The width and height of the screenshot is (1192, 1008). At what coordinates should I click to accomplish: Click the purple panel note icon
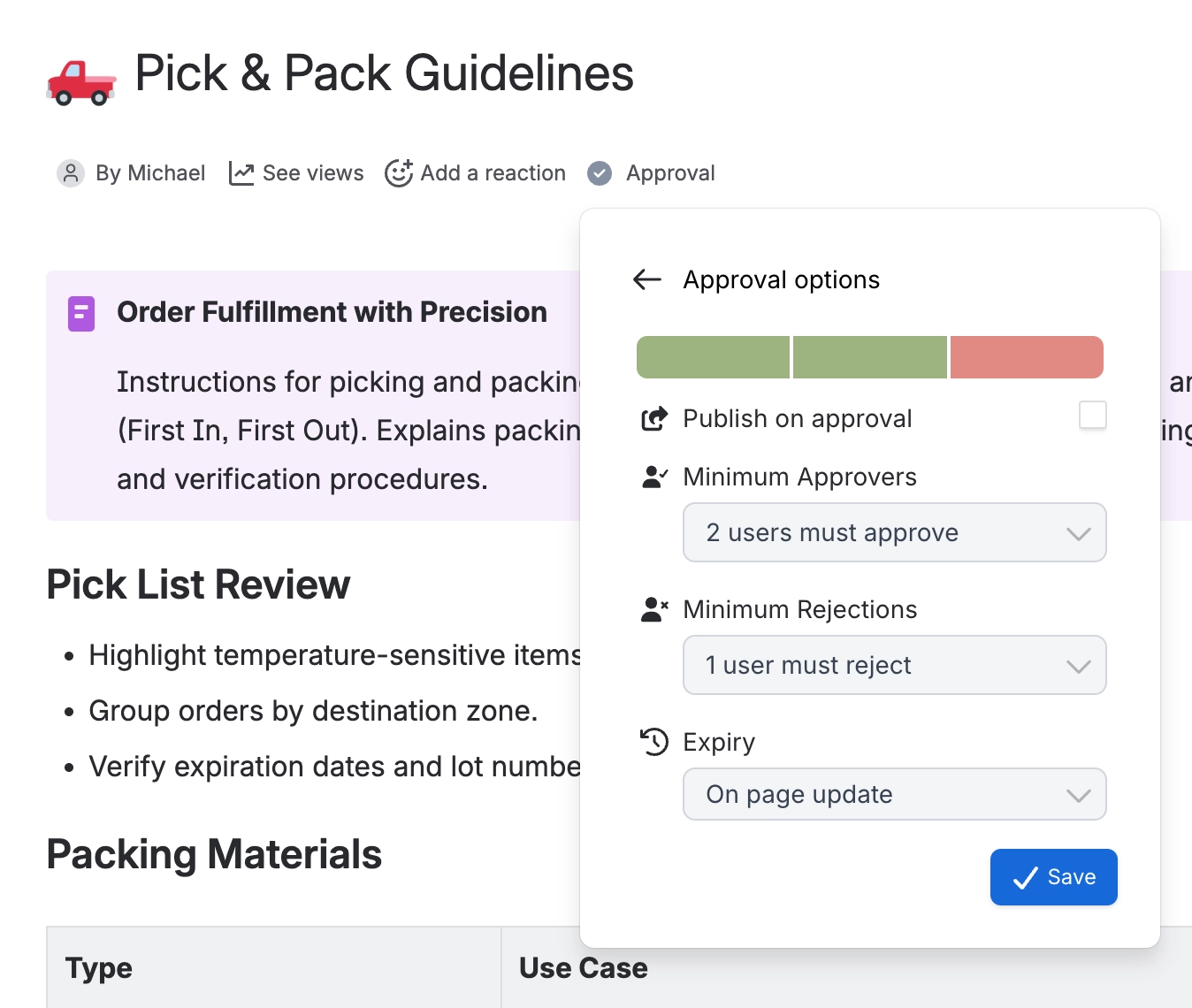[x=81, y=313]
